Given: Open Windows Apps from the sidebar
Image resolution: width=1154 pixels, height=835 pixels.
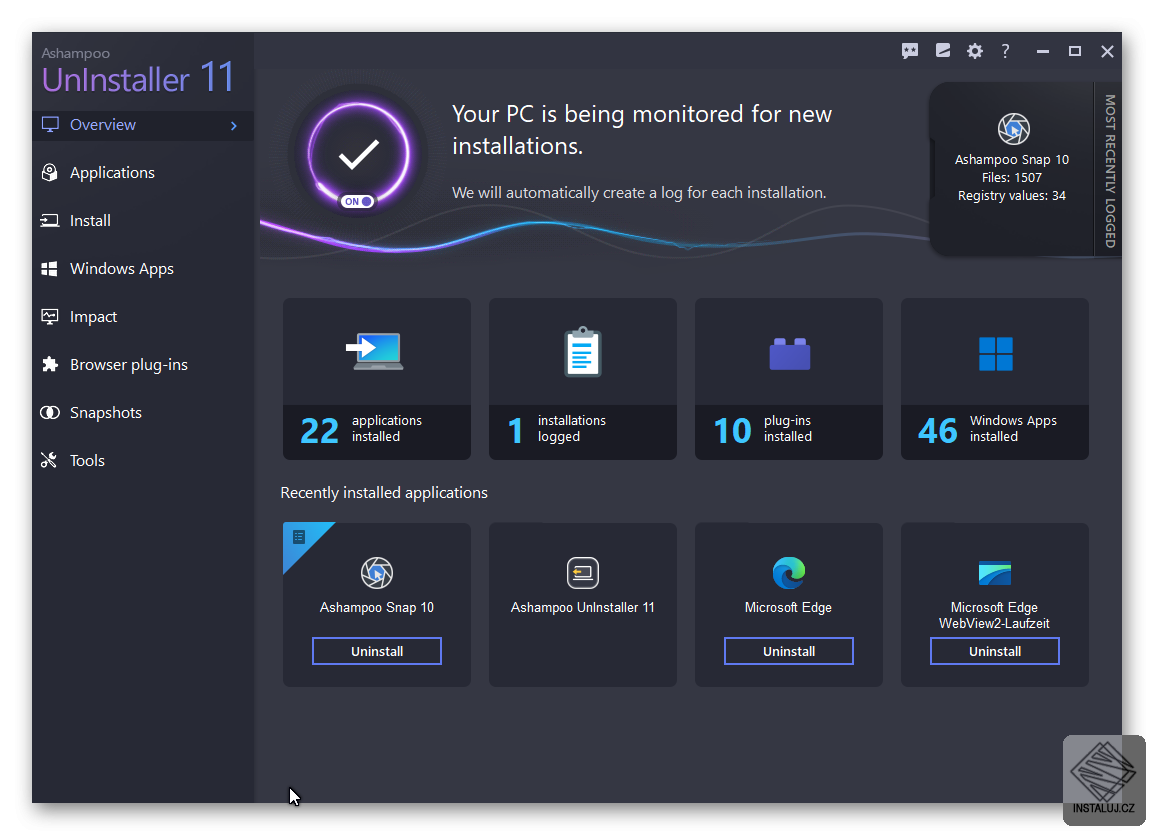Looking at the screenshot, I should pyautogui.click(x=121, y=268).
